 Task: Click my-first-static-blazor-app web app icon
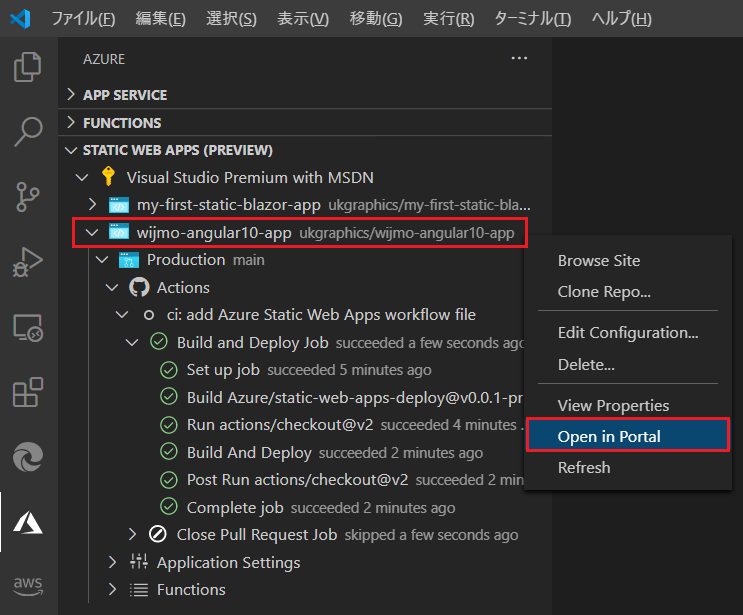coord(119,205)
